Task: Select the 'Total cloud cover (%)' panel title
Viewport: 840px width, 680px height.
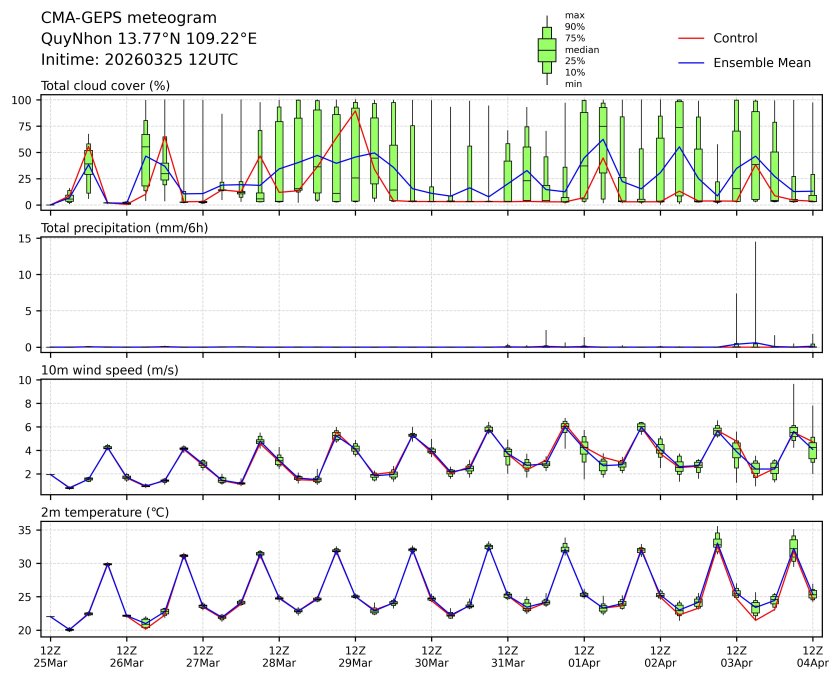Action: click(x=105, y=86)
